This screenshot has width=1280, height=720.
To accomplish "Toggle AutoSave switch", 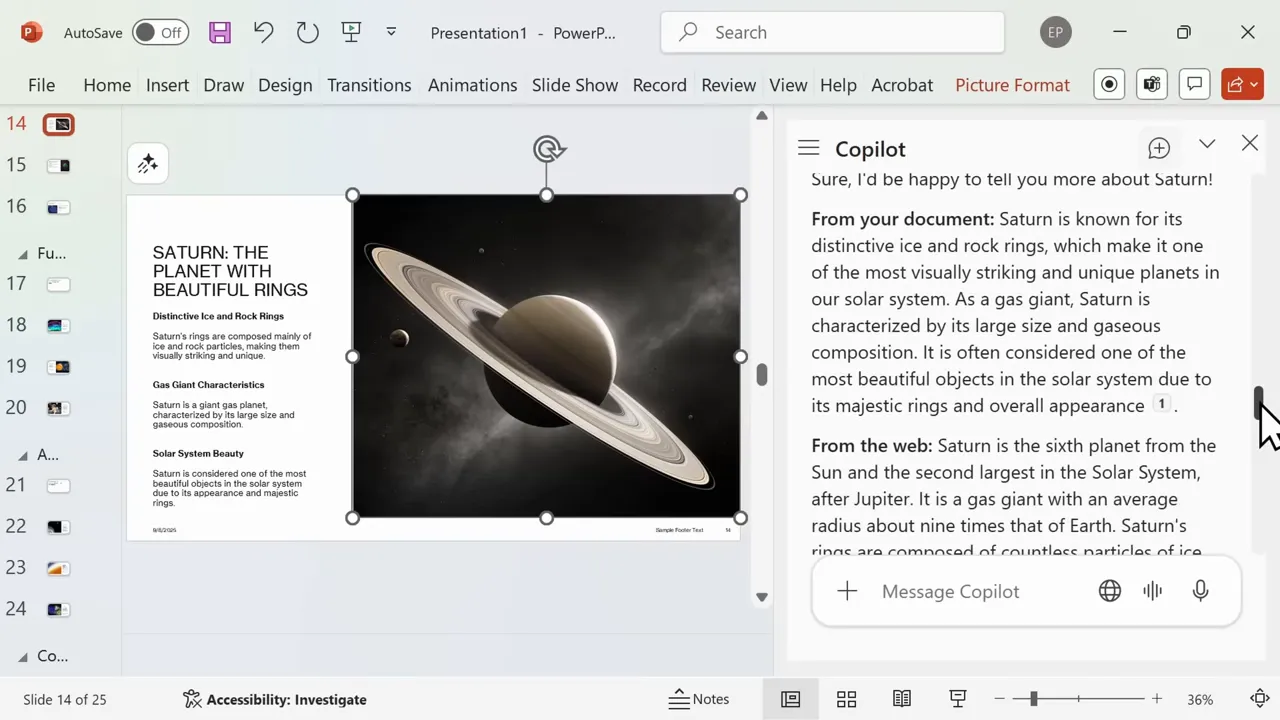I will (159, 32).
